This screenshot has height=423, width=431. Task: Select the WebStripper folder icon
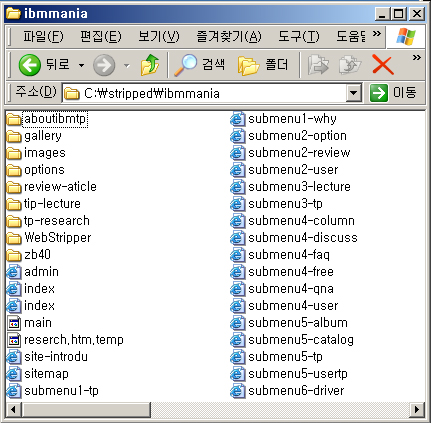[x=14, y=238]
